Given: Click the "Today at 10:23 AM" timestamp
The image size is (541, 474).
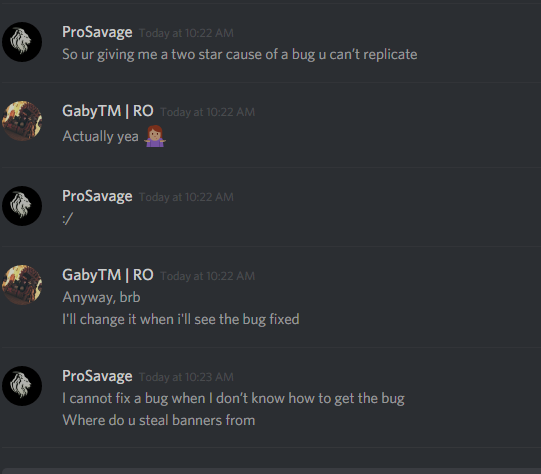Looking at the screenshot, I should pyautogui.click(x=186, y=377).
